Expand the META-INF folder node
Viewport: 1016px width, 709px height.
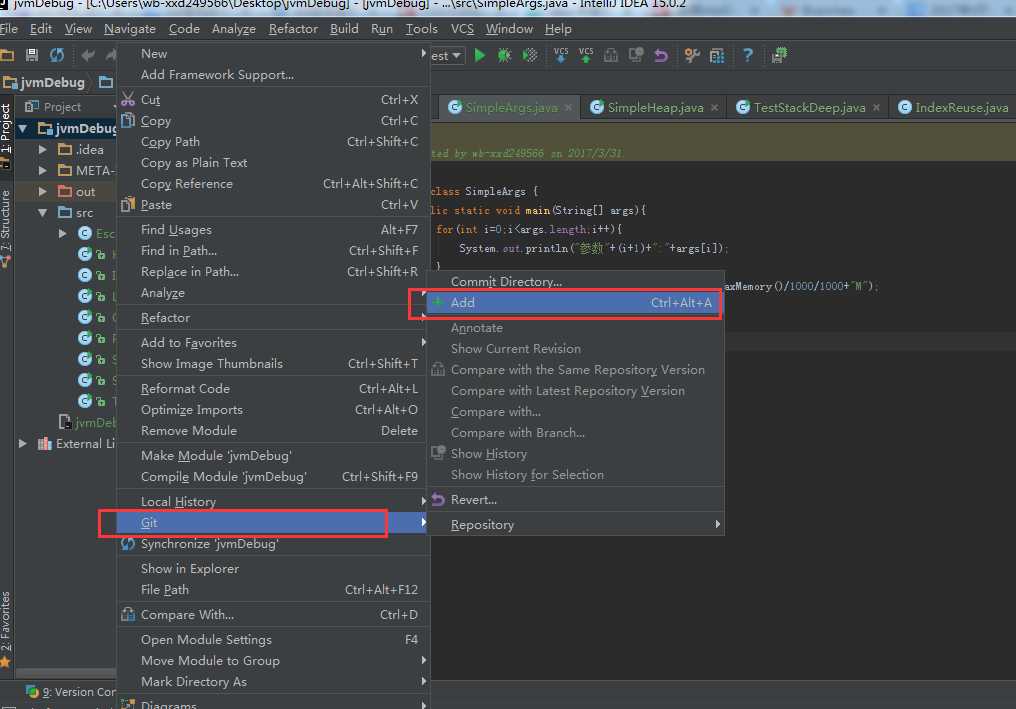pos(43,170)
